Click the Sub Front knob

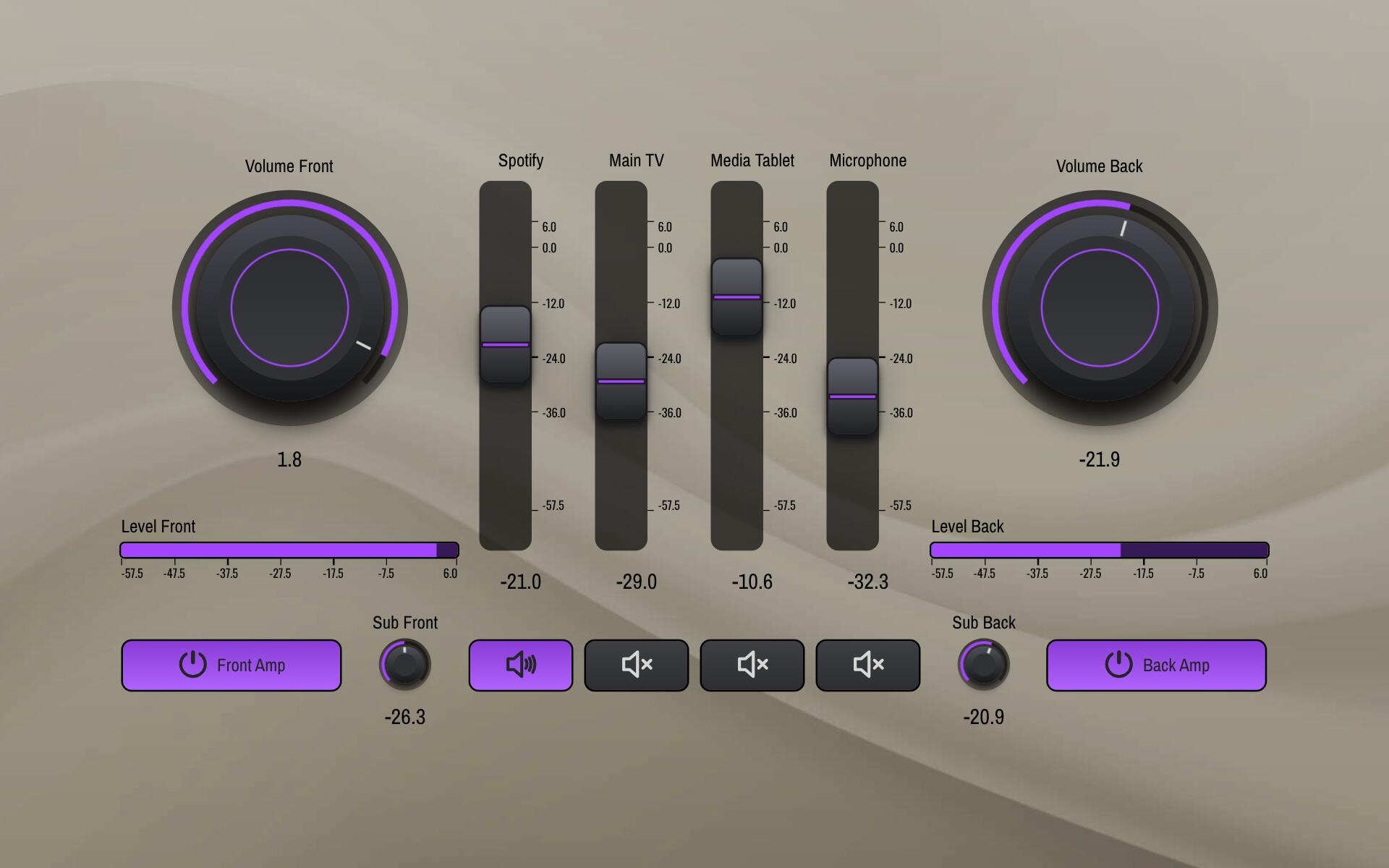[404, 664]
